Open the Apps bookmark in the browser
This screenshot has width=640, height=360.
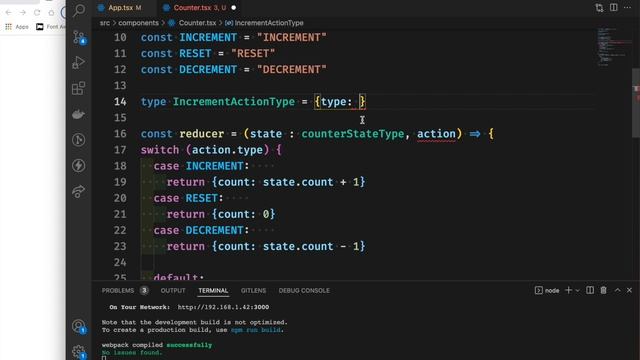tap(17, 27)
